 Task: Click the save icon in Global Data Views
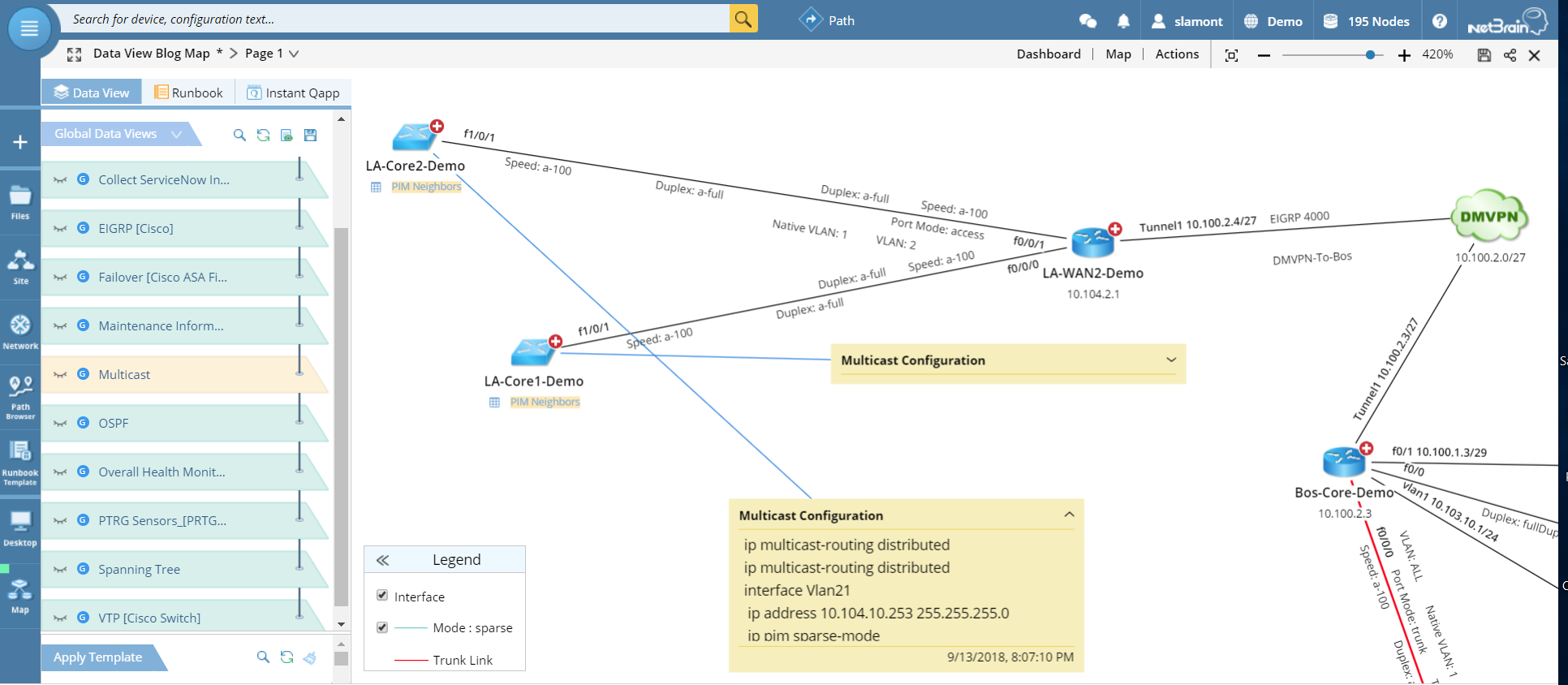[x=310, y=135]
